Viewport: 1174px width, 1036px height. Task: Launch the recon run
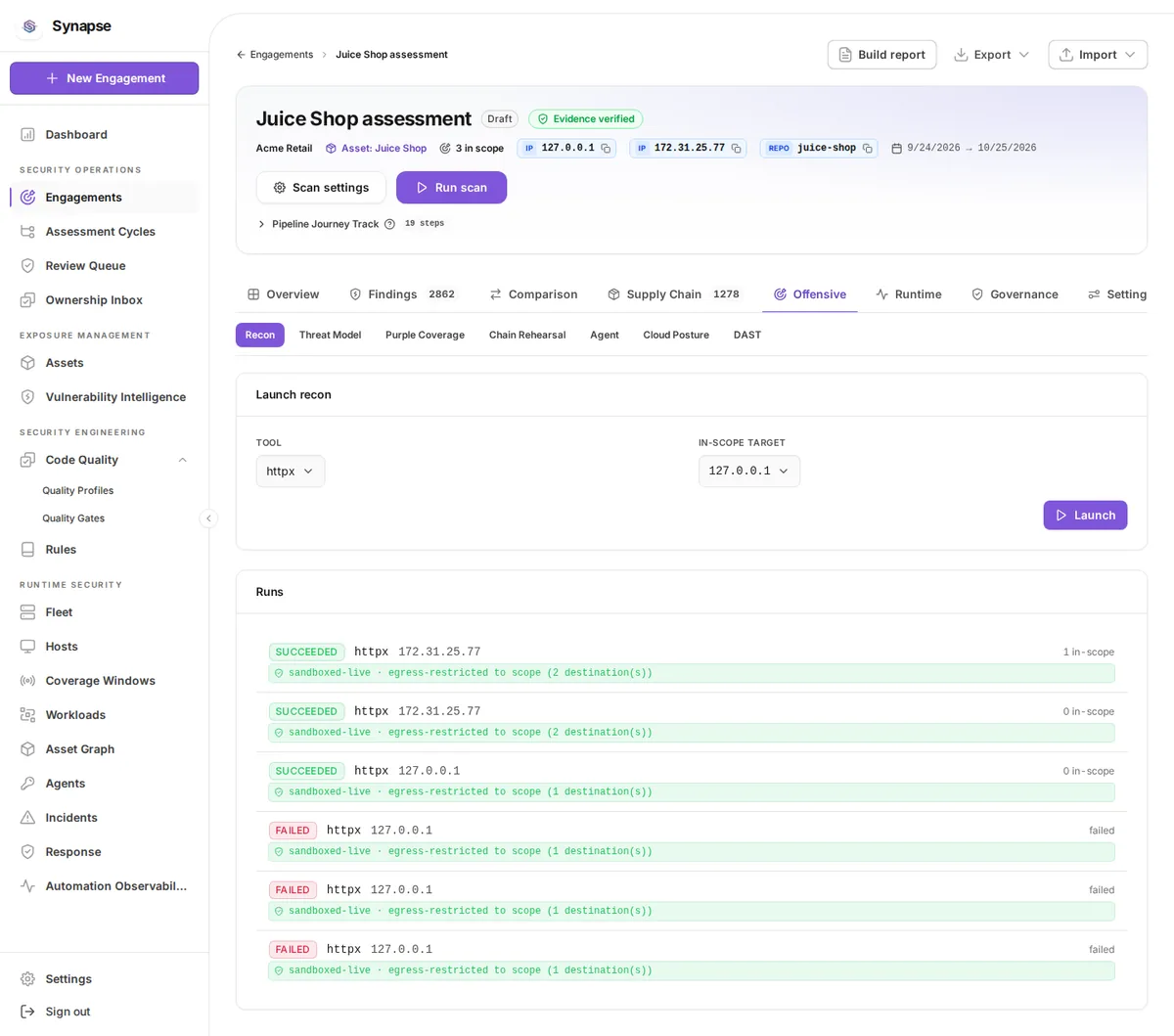[x=1085, y=516]
